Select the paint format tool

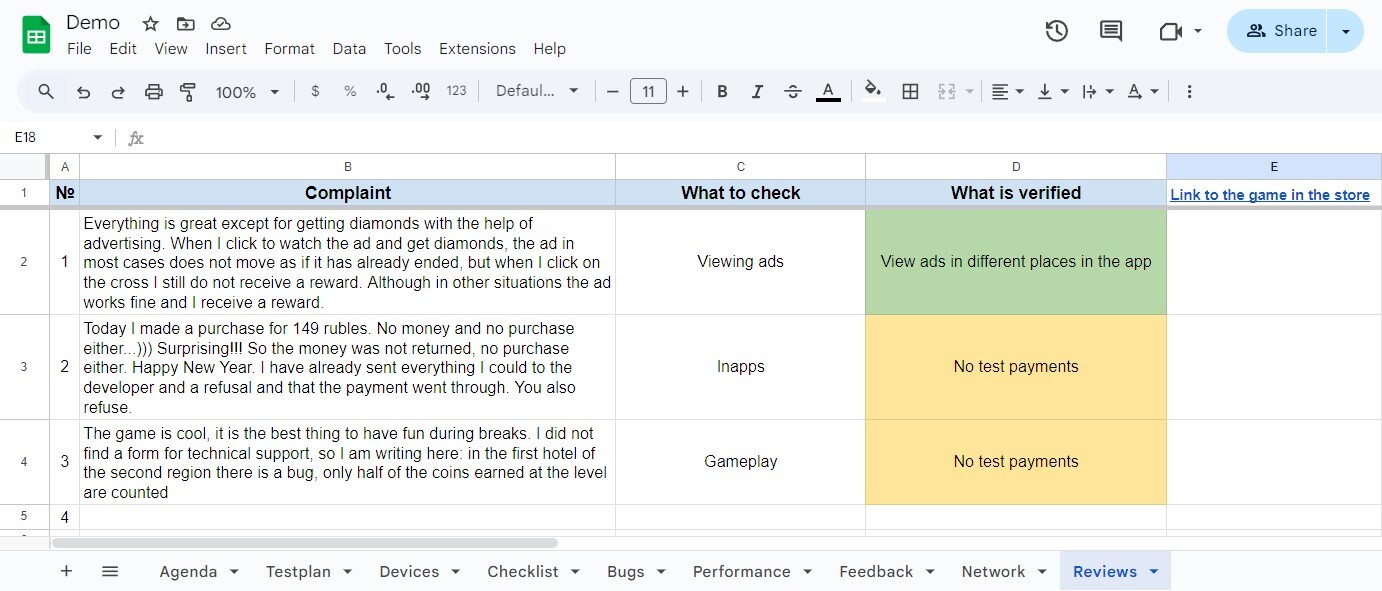tap(187, 92)
